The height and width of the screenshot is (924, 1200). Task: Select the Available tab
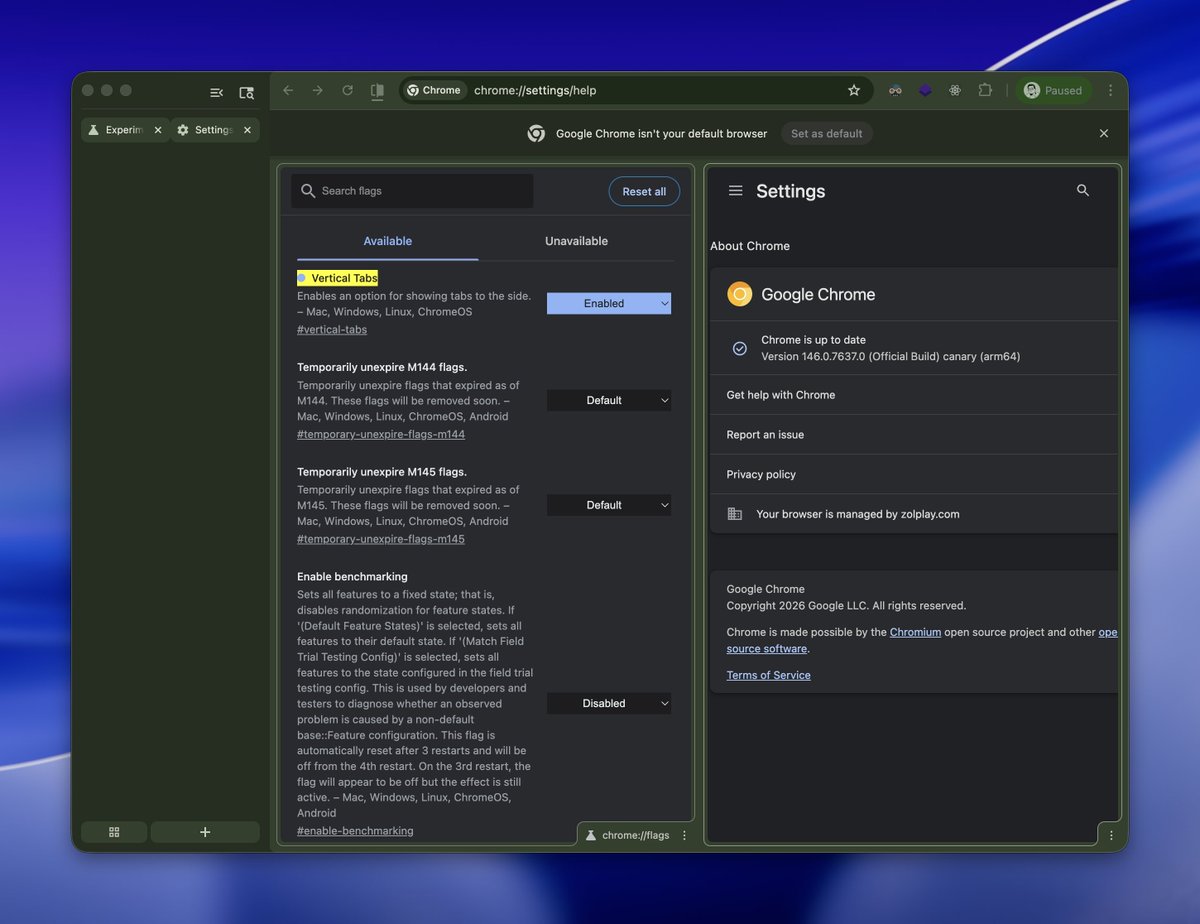(x=388, y=241)
